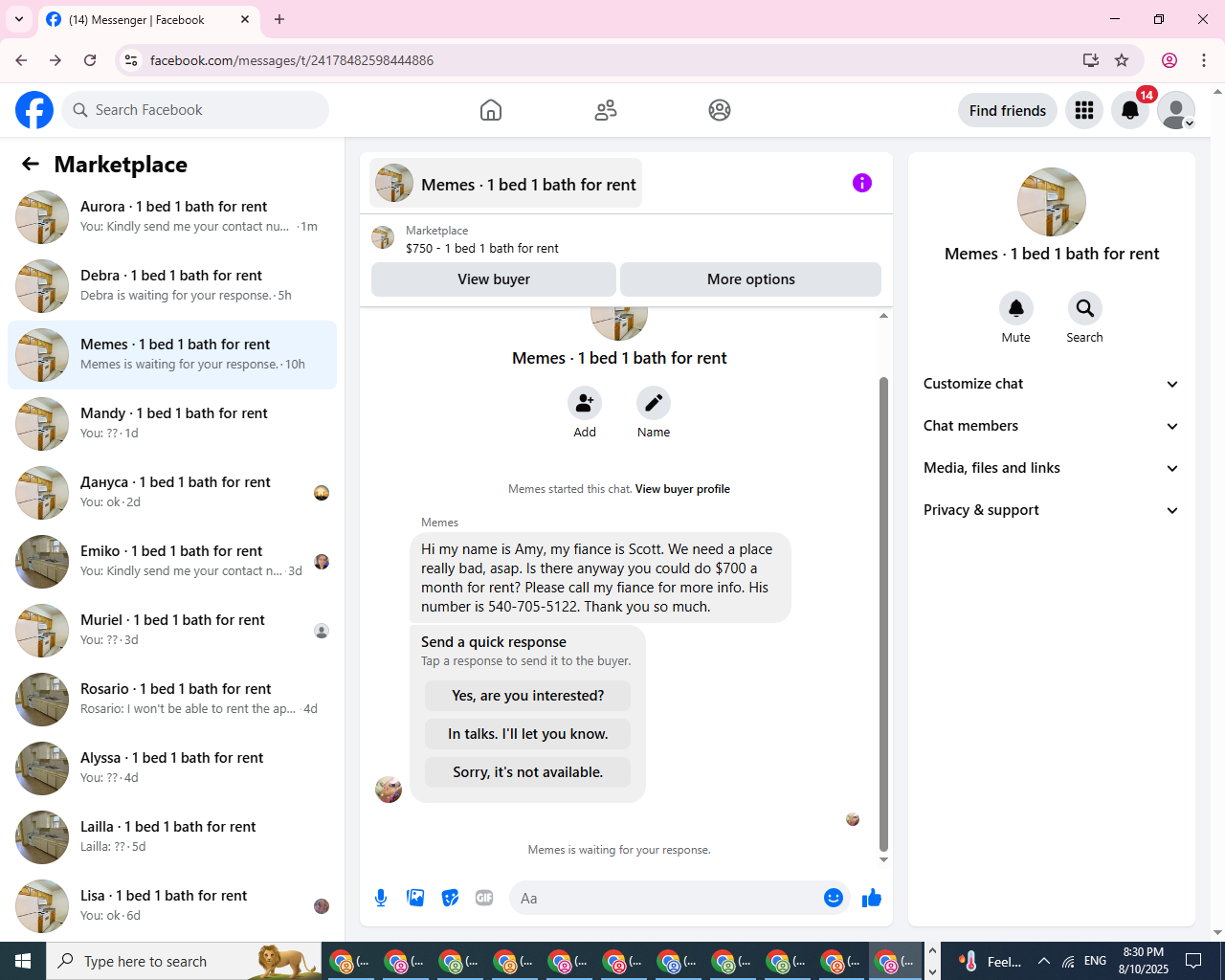Show hidden system tray icons
This screenshot has height=980, width=1225.
[1044, 961]
